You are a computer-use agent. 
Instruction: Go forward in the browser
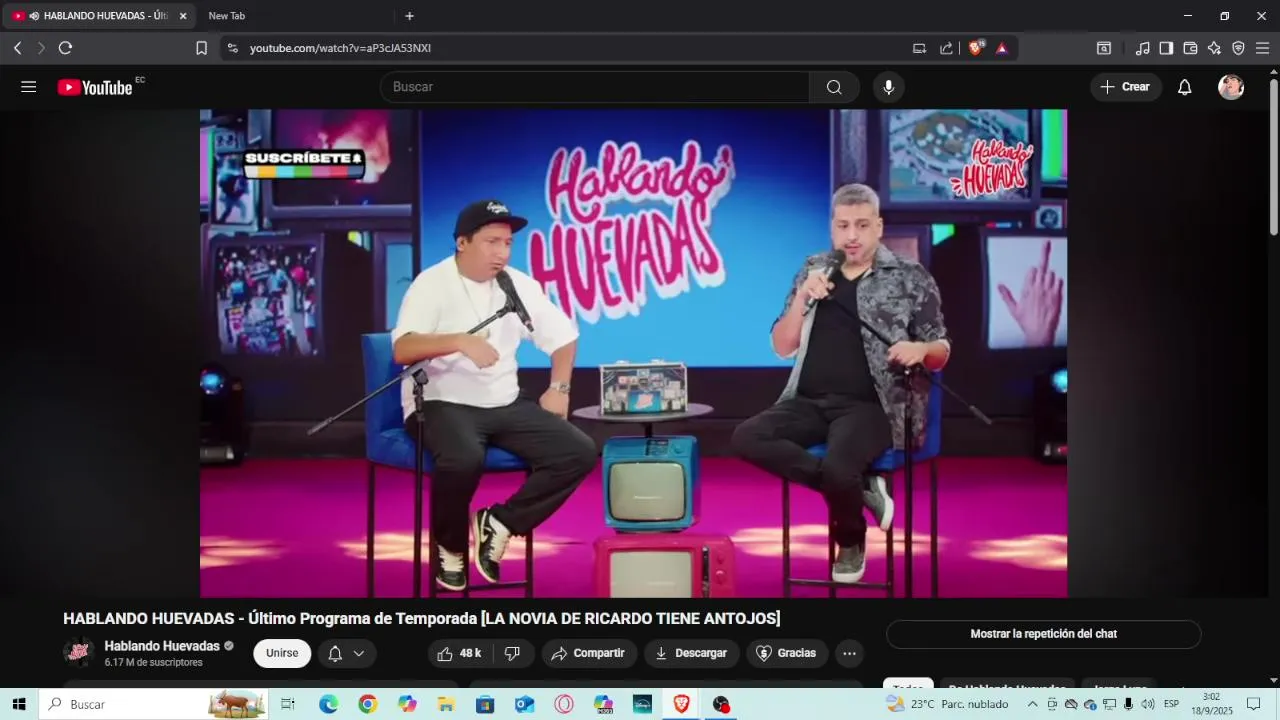tap(41, 48)
